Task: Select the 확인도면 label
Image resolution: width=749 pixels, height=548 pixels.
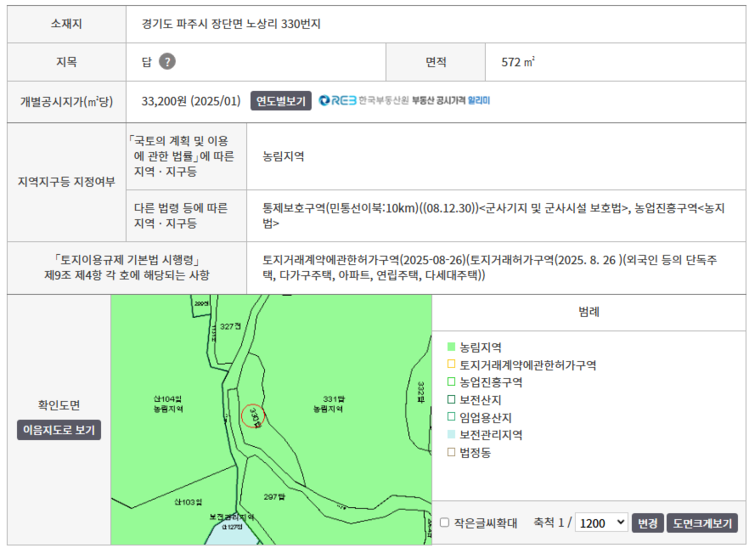Action: pos(59,405)
